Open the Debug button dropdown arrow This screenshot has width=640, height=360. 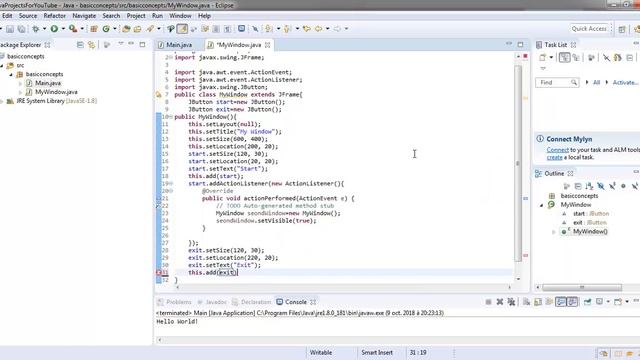coord(44,29)
